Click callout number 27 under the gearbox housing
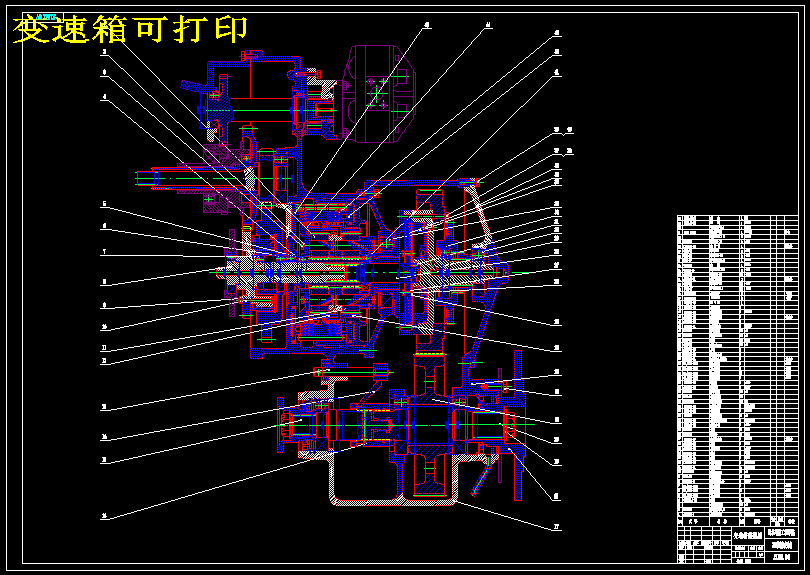 coord(556,527)
